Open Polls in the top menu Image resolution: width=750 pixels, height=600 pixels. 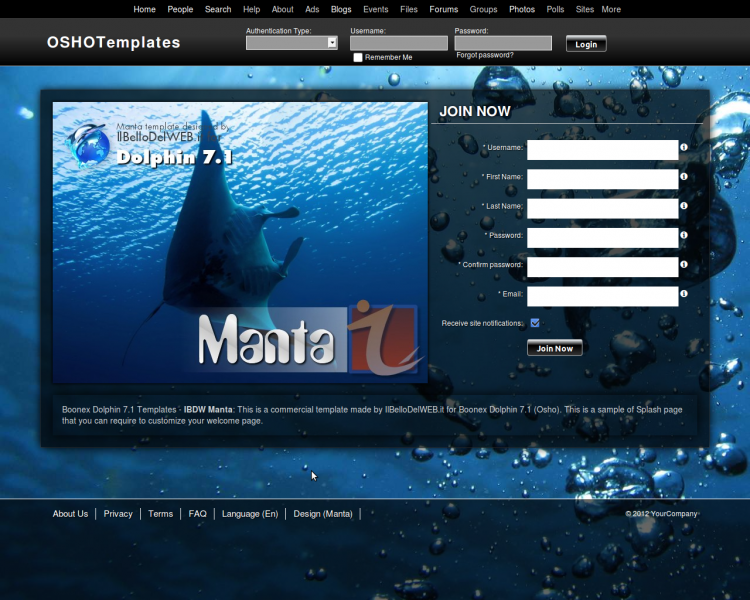click(x=555, y=9)
